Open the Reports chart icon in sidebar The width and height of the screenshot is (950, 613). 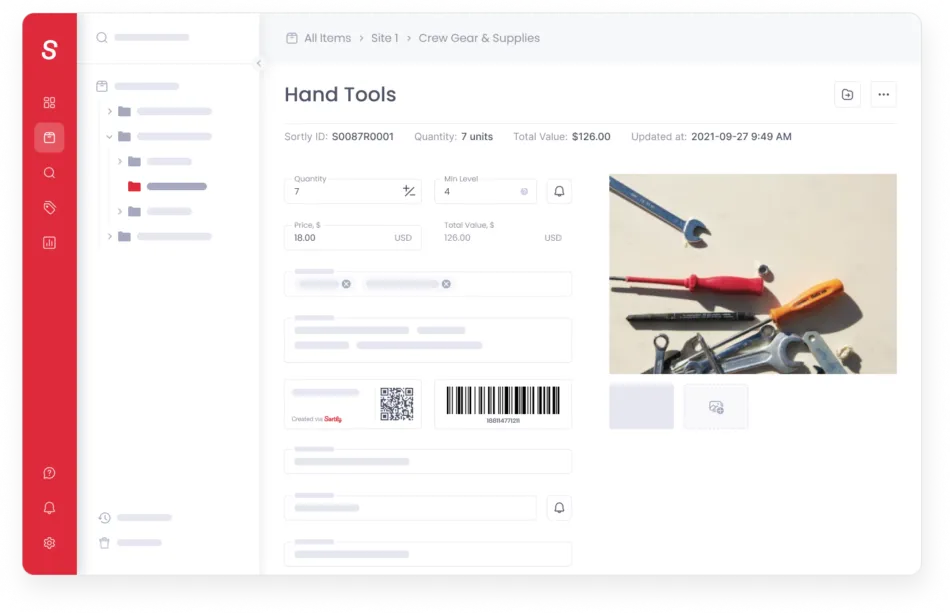pyautogui.click(x=50, y=243)
